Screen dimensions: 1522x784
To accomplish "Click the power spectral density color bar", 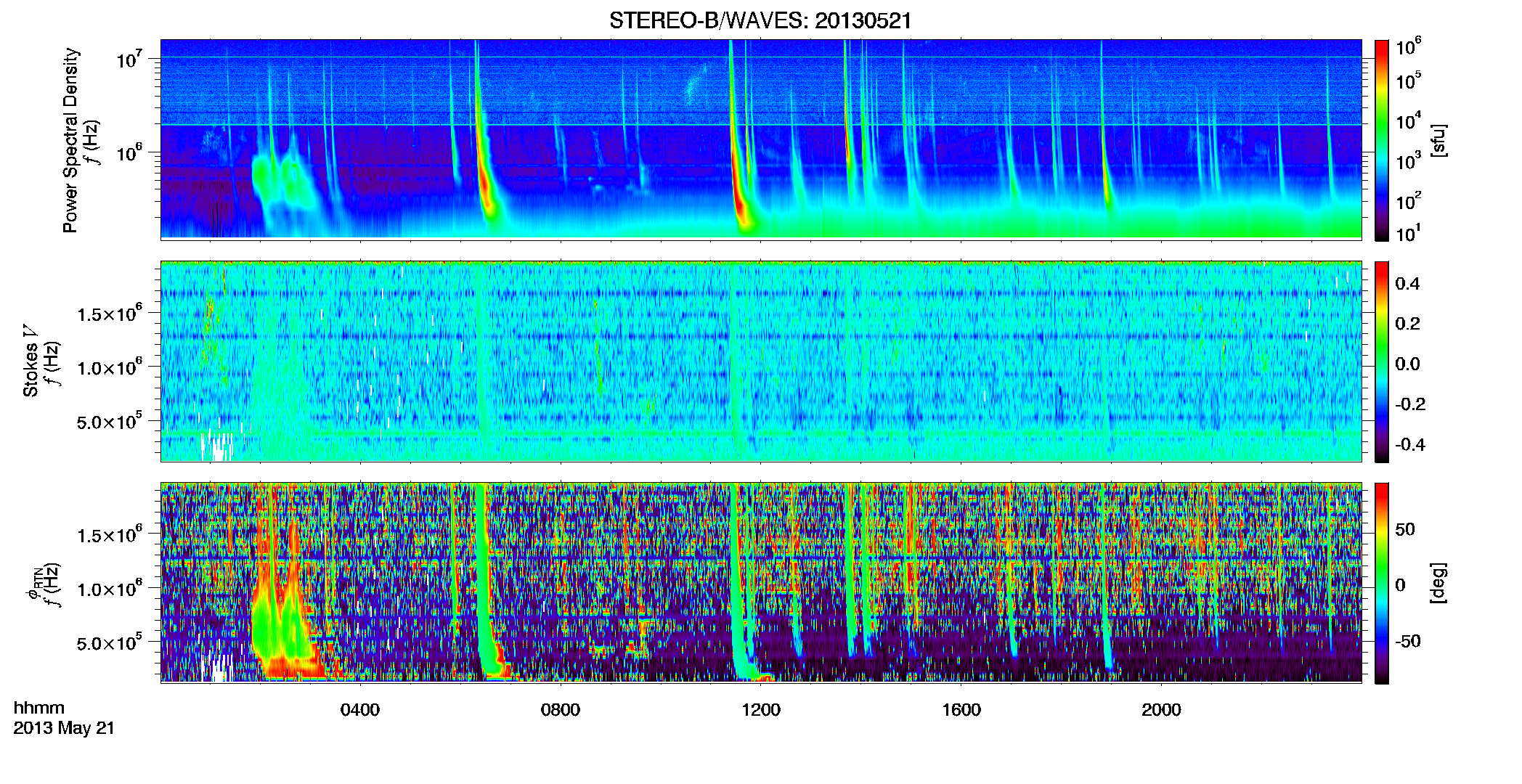I will (x=1382, y=140).
